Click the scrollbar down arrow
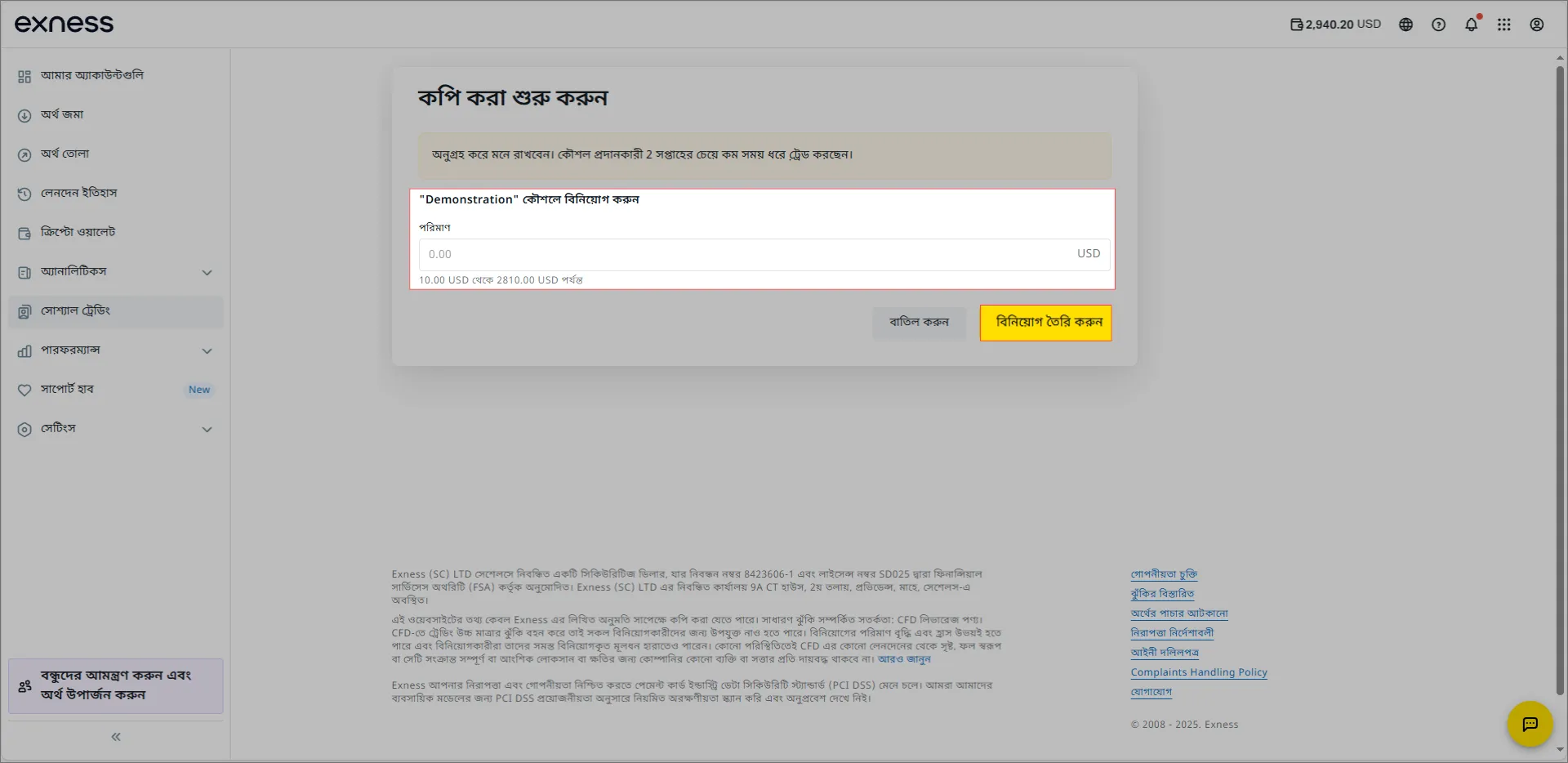The height and width of the screenshot is (763, 1568). pos(1560,749)
